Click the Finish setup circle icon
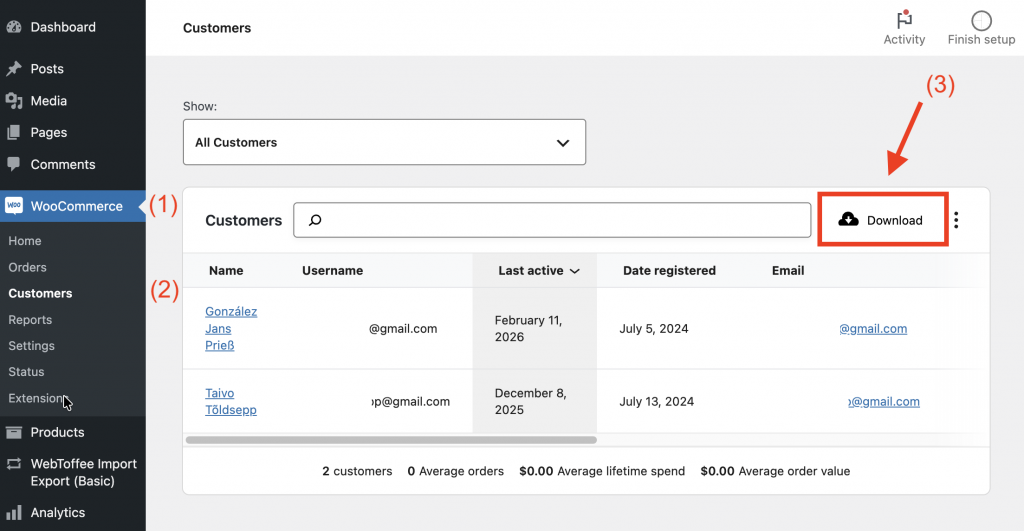Image resolution: width=1024 pixels, height=531 pixels. point(982,20)
